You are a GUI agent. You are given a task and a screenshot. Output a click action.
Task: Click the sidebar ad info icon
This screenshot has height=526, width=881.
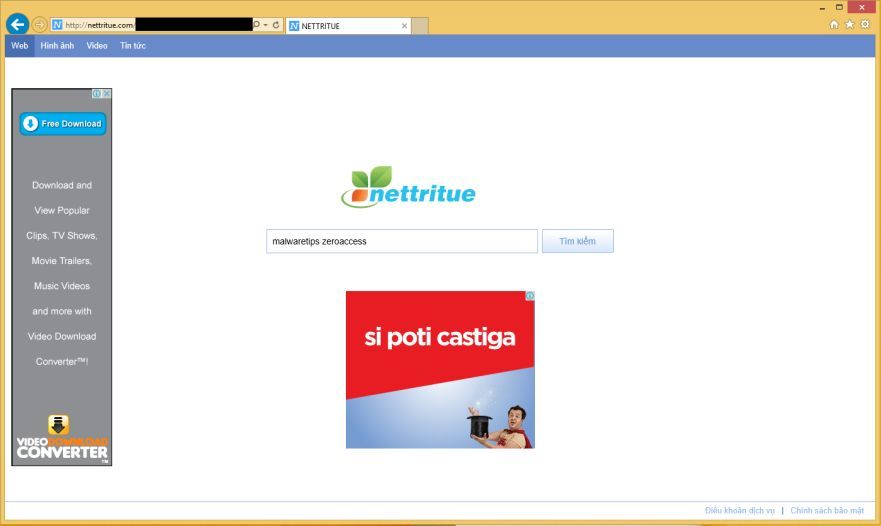pyautogui.click(x=97, y=94)
